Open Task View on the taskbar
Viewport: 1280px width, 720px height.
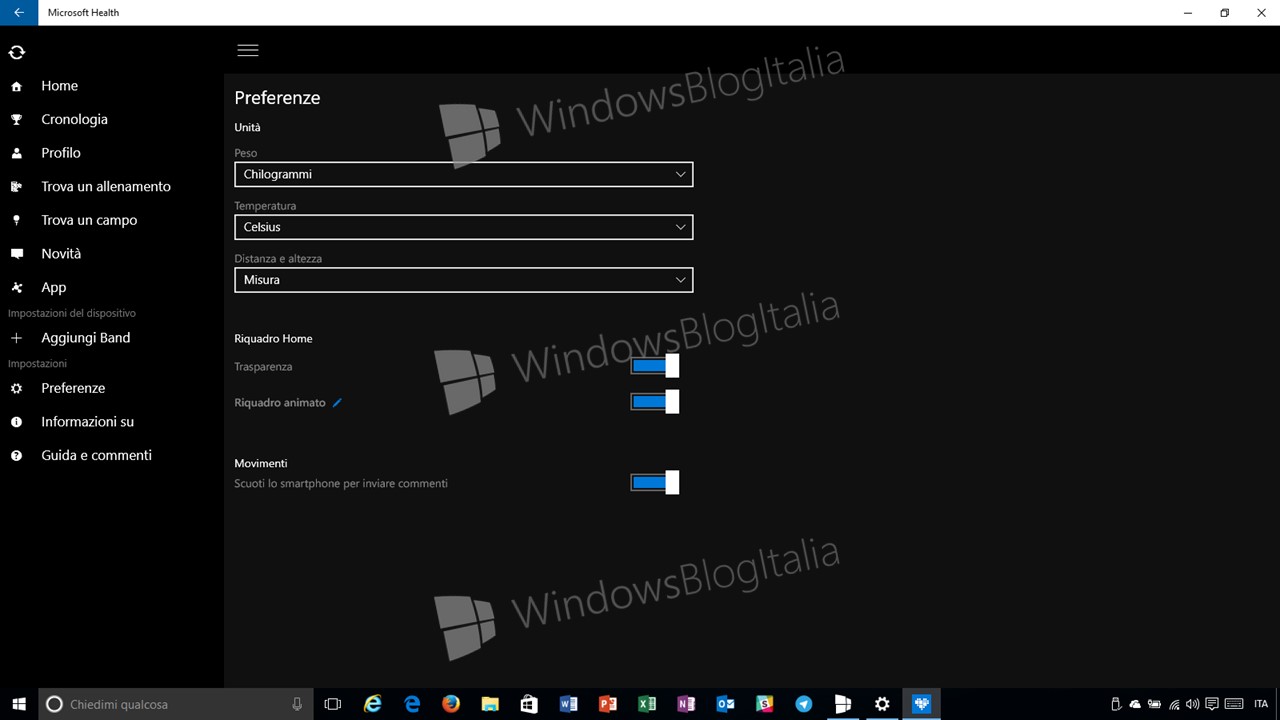click(333, 704)
